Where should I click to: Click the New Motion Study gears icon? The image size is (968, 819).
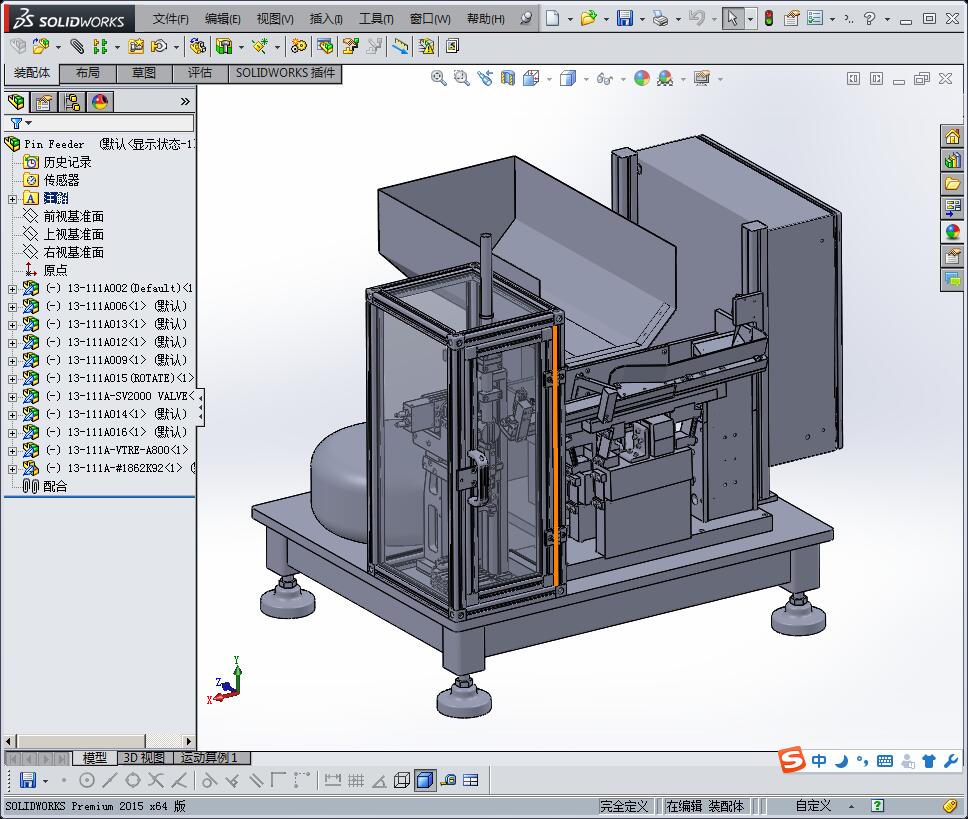[x=299, y=46]
